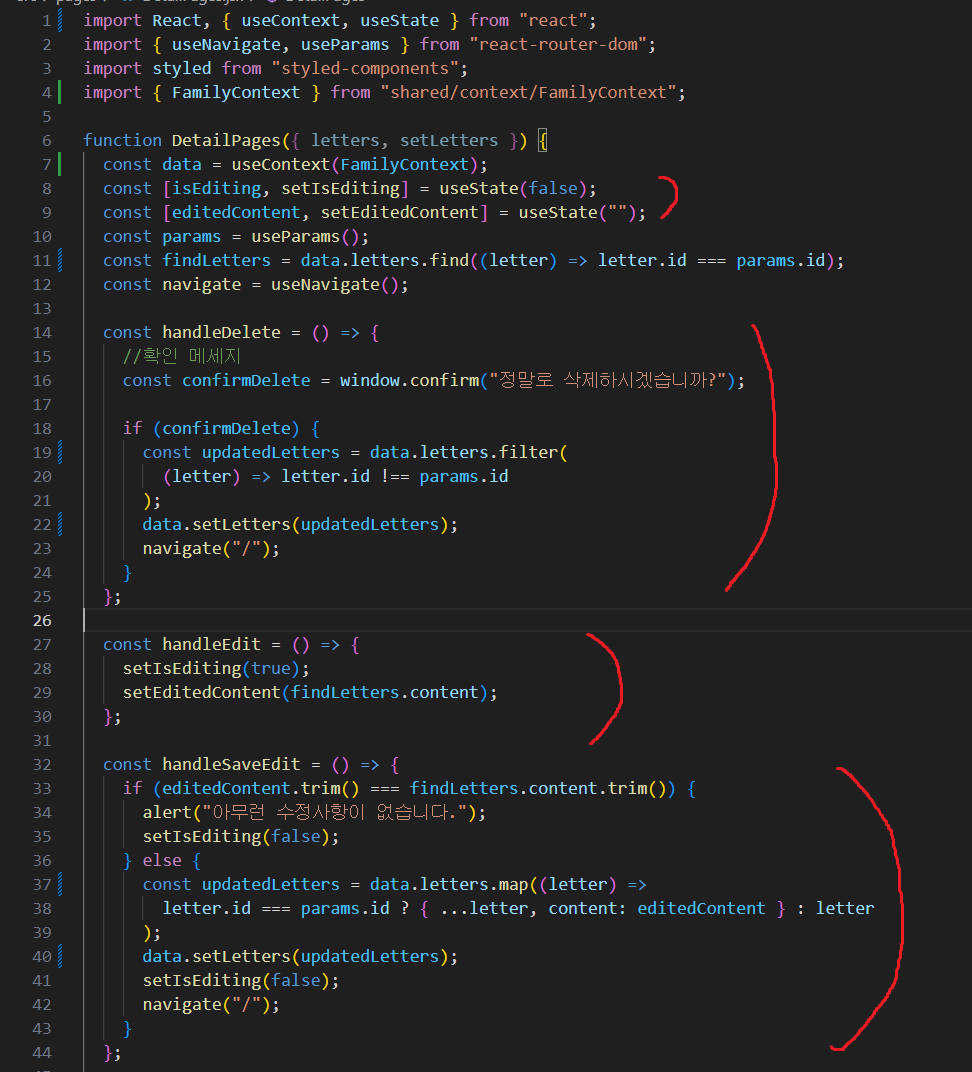Click the navigate("/") call on line 42

tap(206, 1004)
